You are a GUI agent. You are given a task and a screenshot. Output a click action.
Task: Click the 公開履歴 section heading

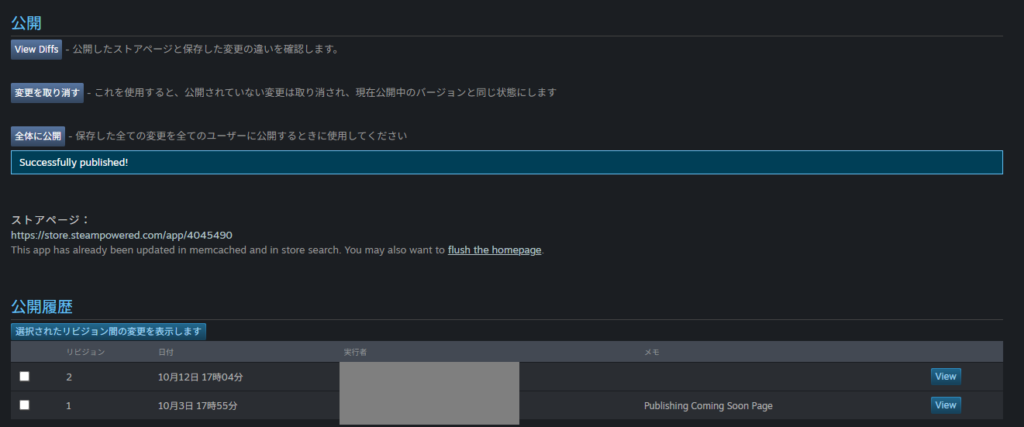42,305
